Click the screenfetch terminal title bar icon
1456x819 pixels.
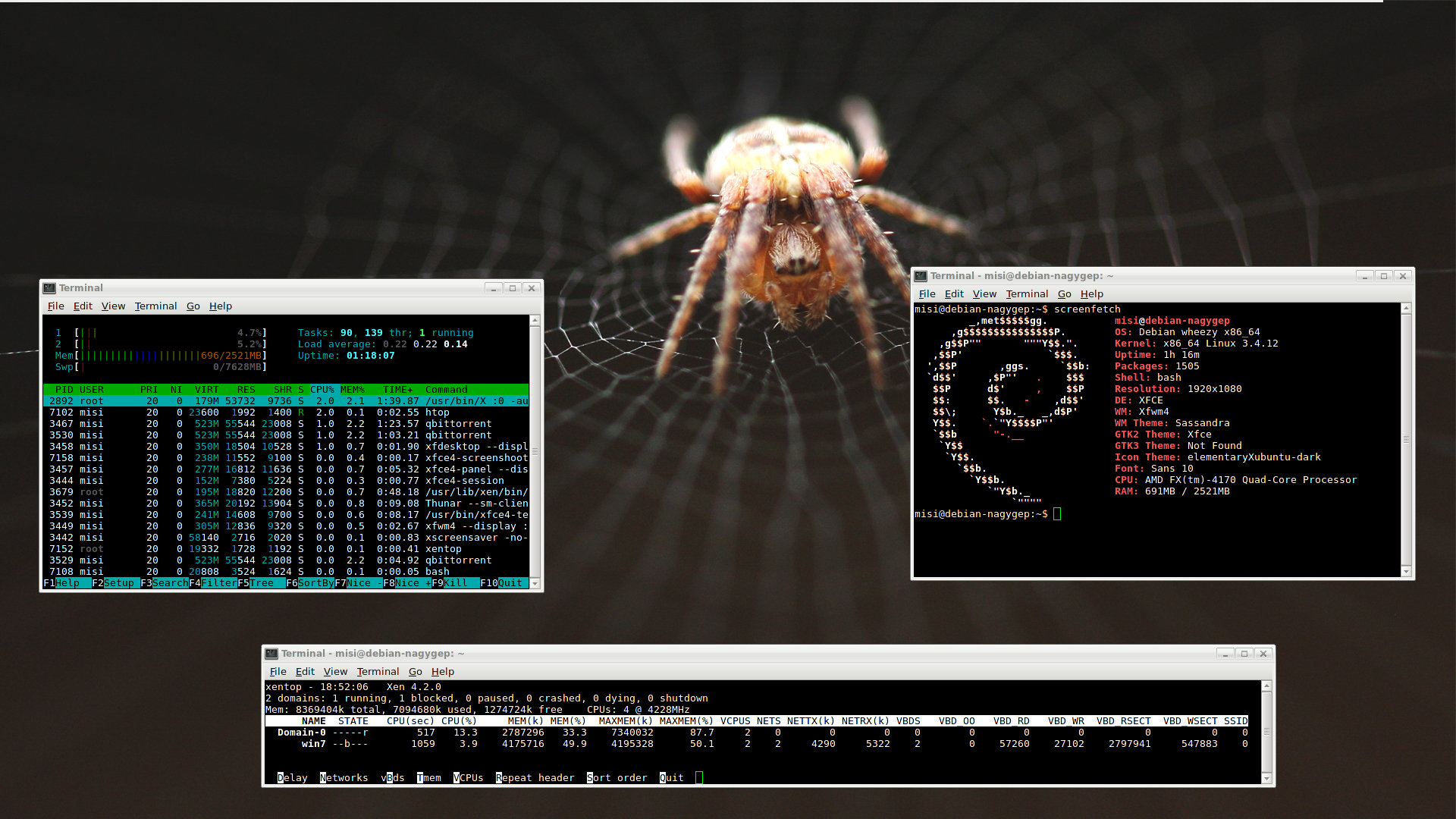(x=921, y=276)
